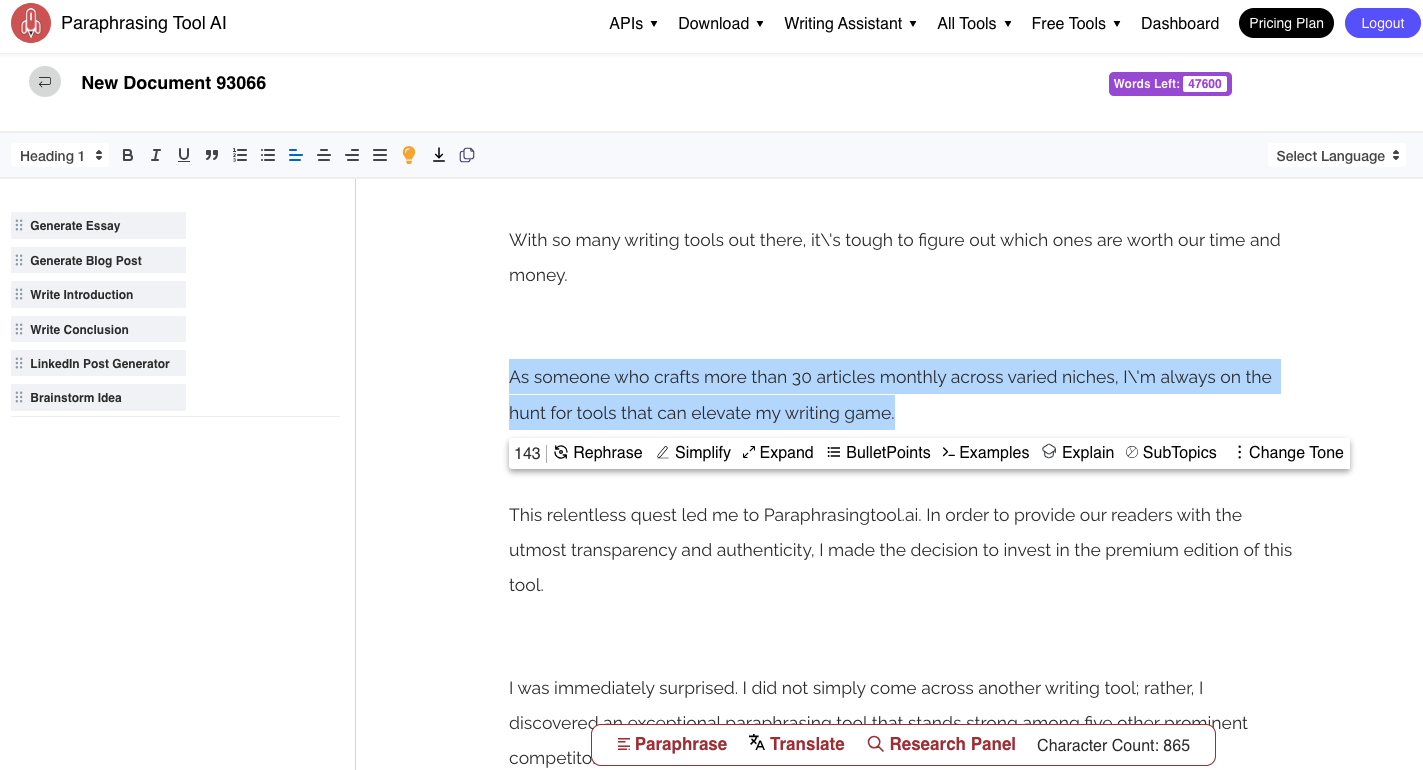The width and height of the screenshot is (1423, 770).
Task: Grab the drag handle beside Generate Essay
Action: tap(19, 226)
